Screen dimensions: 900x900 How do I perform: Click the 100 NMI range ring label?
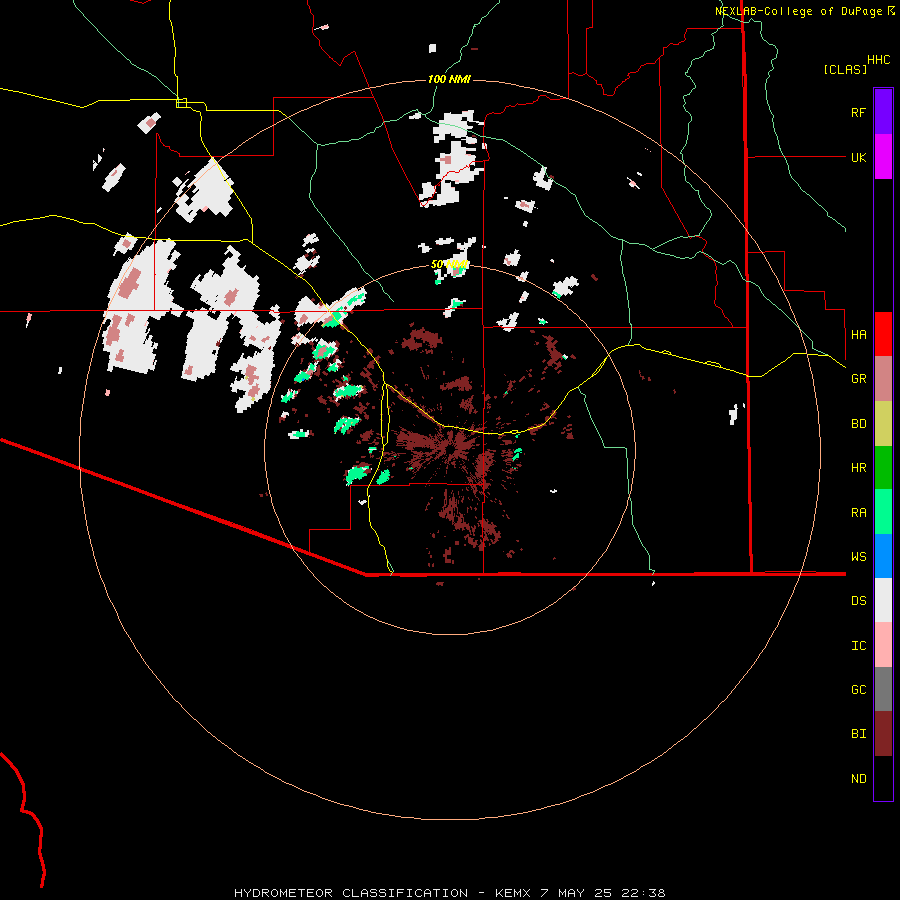tap(449, 79)
